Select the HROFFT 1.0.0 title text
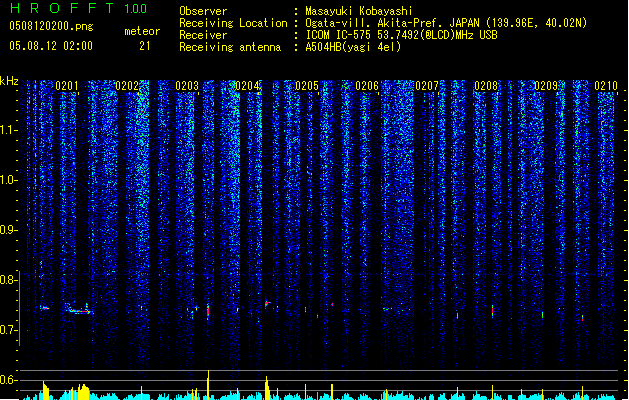Screen dimensions: 629x400 pos(79,8)
